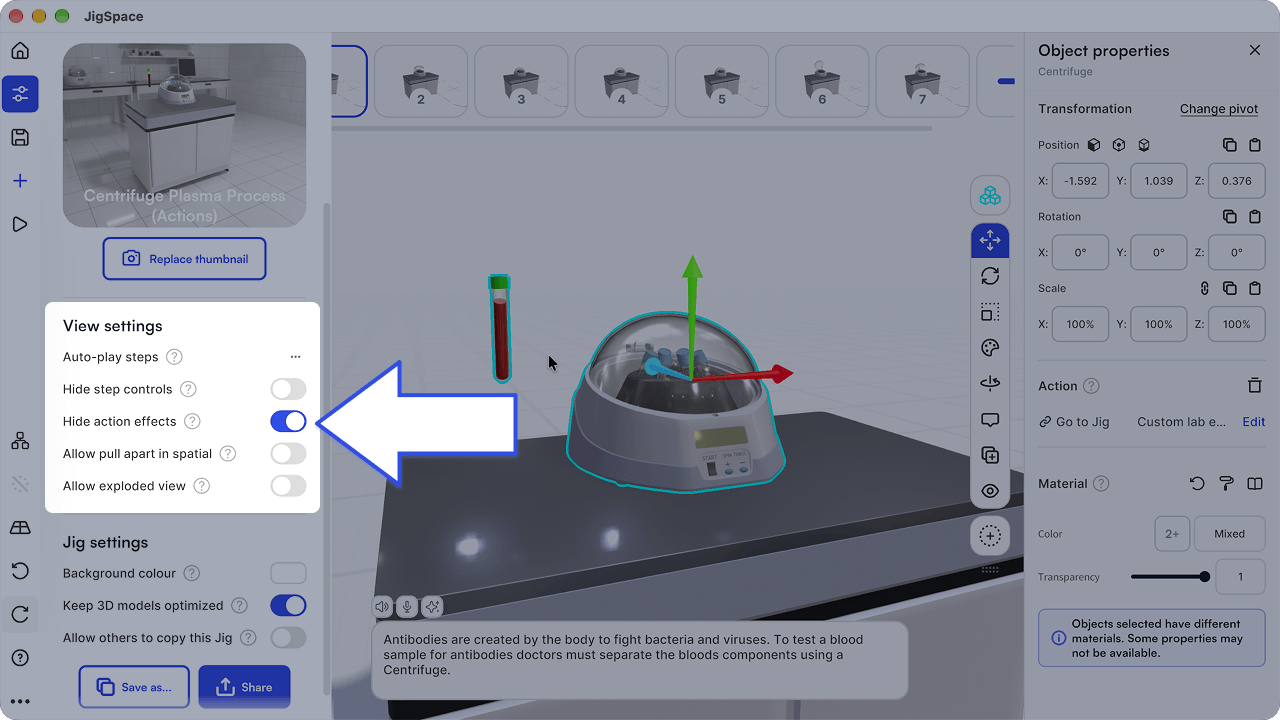Click the Position X field -1.592
The height and width of the screenshot is (720, 1280).
tap(1080, 181)
